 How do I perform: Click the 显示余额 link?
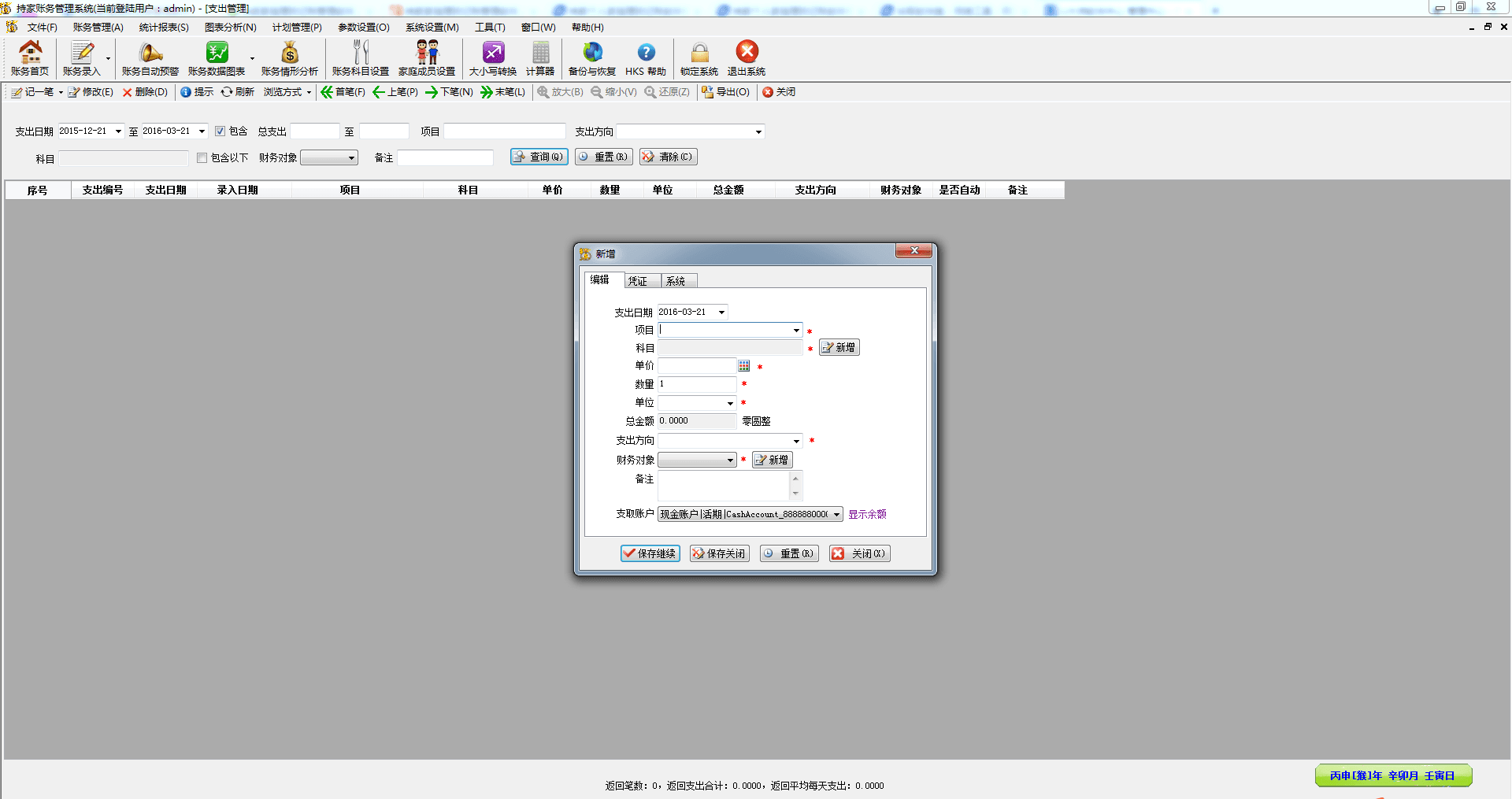[867, 515]
